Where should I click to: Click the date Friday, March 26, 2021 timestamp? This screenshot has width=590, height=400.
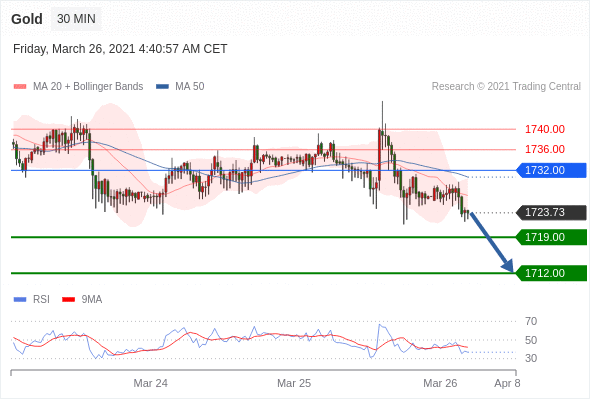coord(120,49)
